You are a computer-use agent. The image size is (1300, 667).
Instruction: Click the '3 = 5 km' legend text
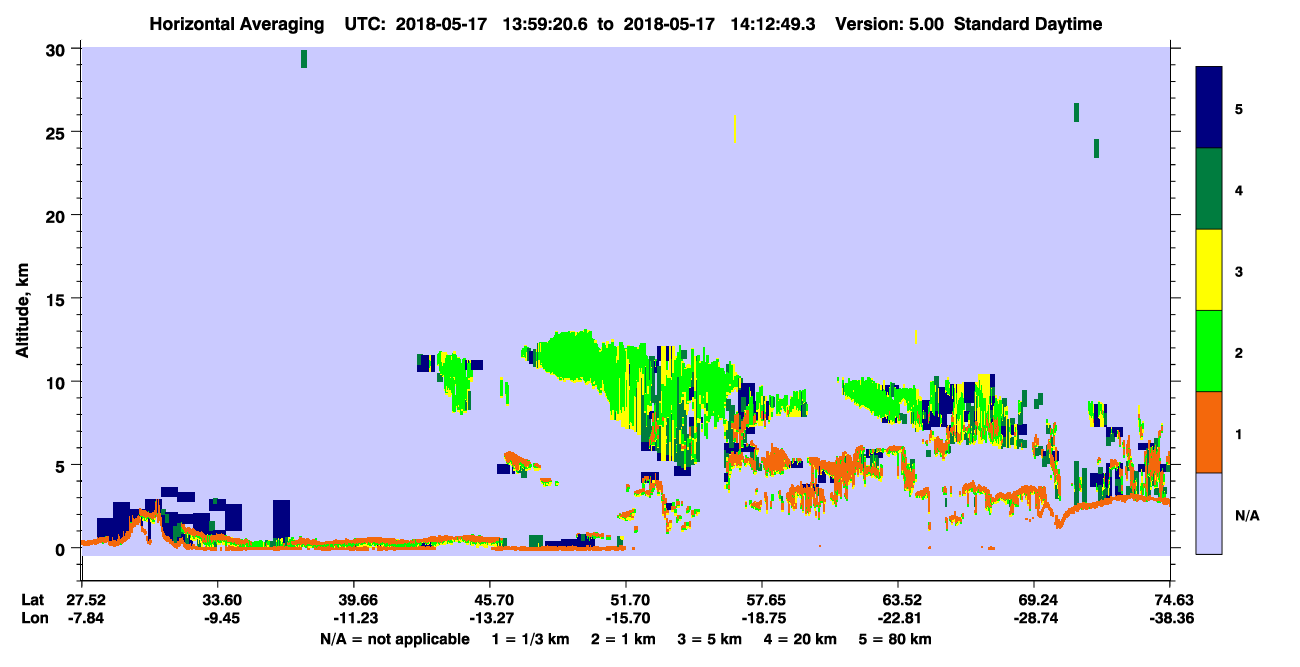click(x=711, y=639)
